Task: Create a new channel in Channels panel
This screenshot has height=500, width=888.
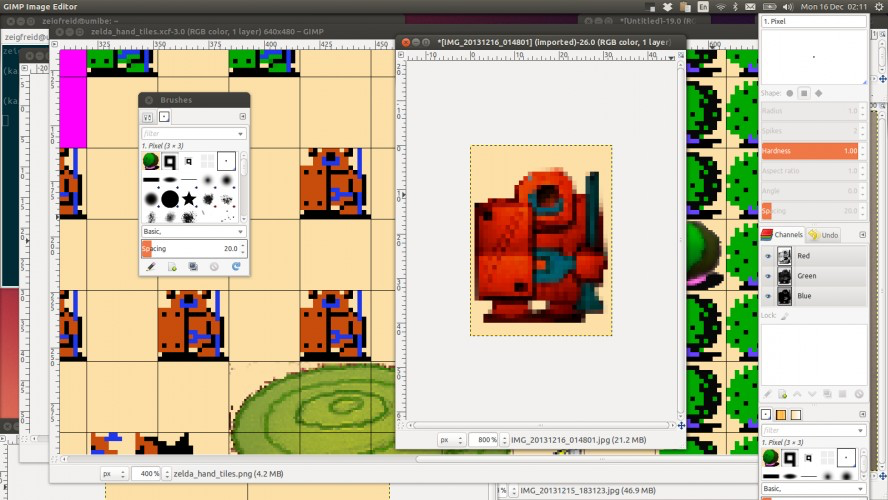Action: point(783,394)
